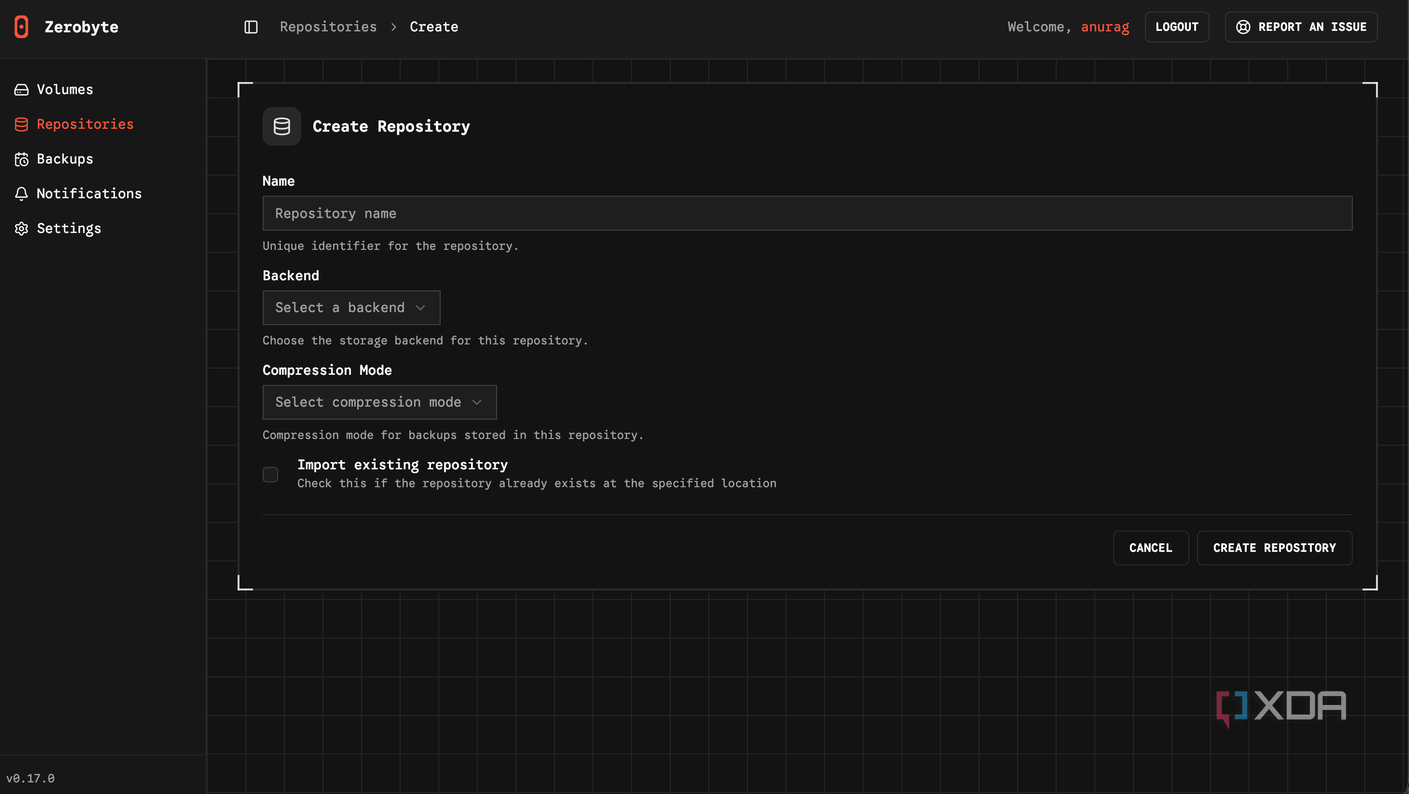The width and height of the screenshot is (1409, 794).
Task: Click the Zerobyte logo icon
Action: [21, 27]
